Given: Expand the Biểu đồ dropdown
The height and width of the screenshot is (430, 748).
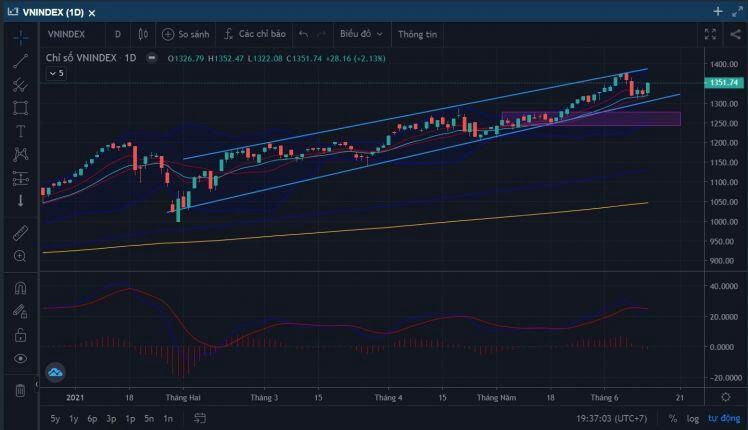Looking at the screenshot, I should pyautogui.click(x=361, y=34).
